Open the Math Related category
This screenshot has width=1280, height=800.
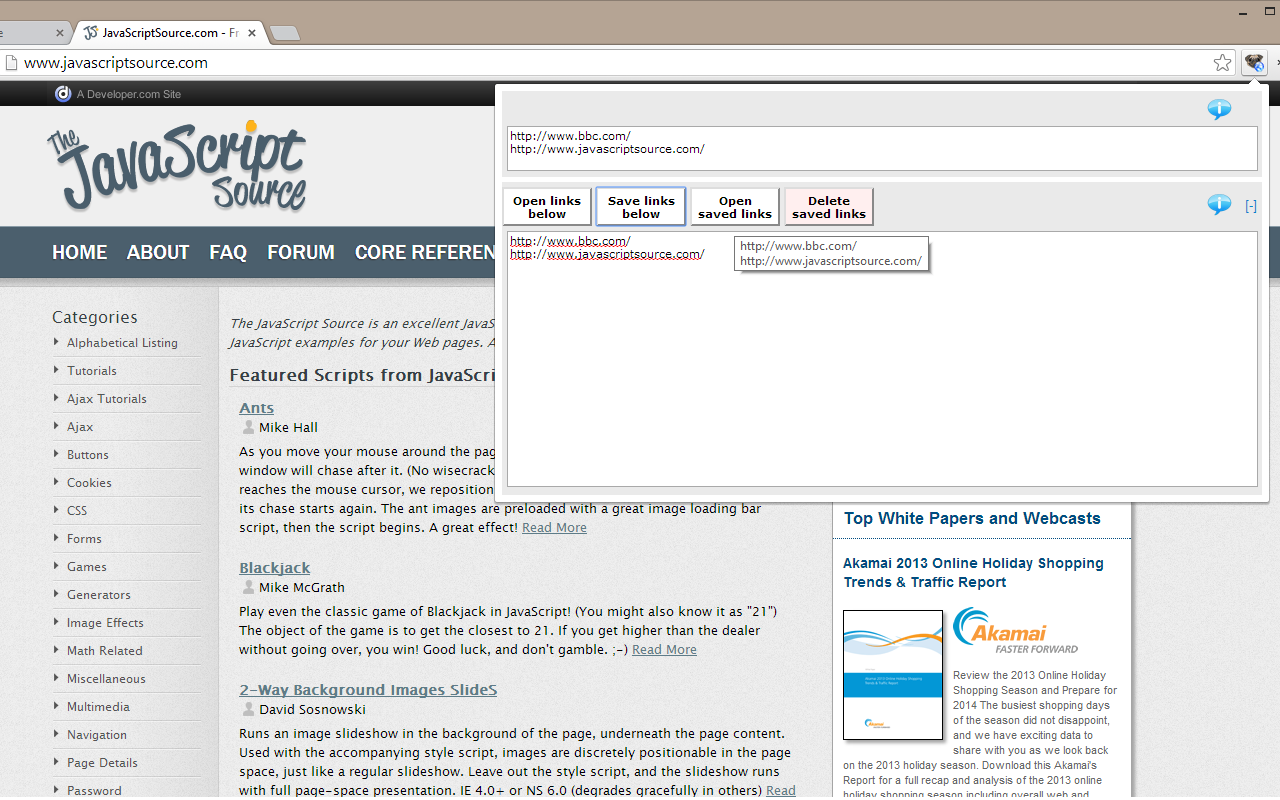click(105, 651)
